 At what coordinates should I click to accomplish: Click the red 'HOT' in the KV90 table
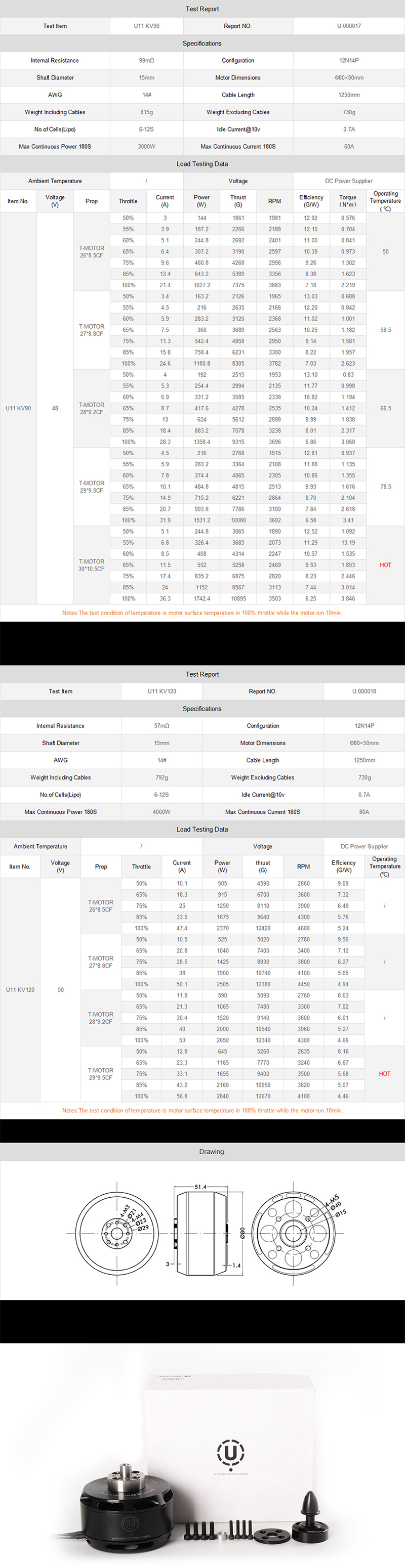[x=386, y=565]
